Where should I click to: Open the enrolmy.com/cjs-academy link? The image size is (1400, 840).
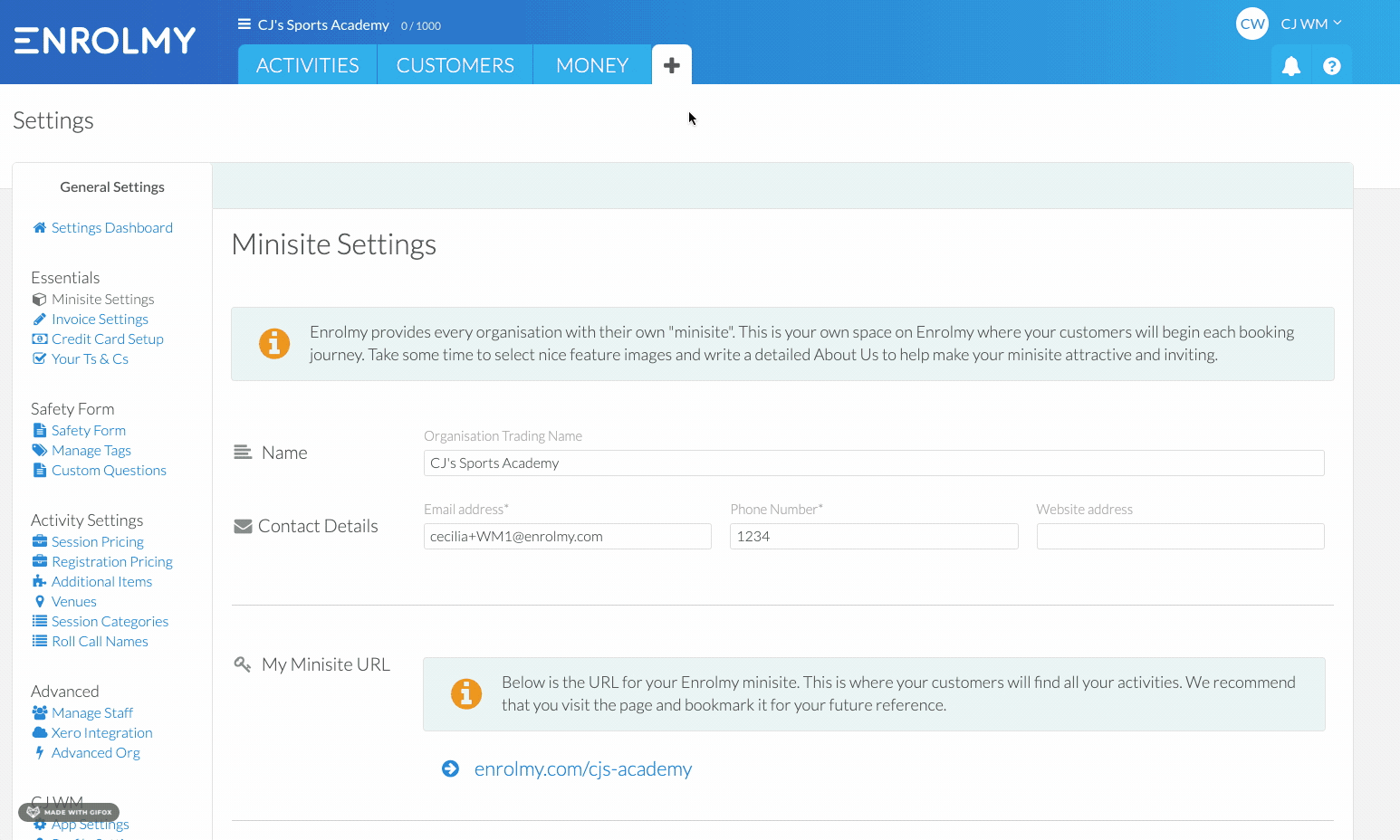(x=583, y=769)
